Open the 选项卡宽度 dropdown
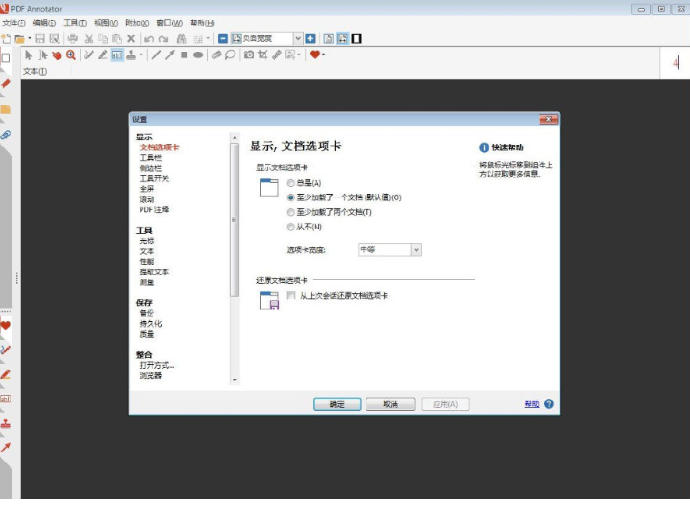Image resolution: width=690 pixels, height=510 pixels. pyautogui.click(x=416, y=250)
